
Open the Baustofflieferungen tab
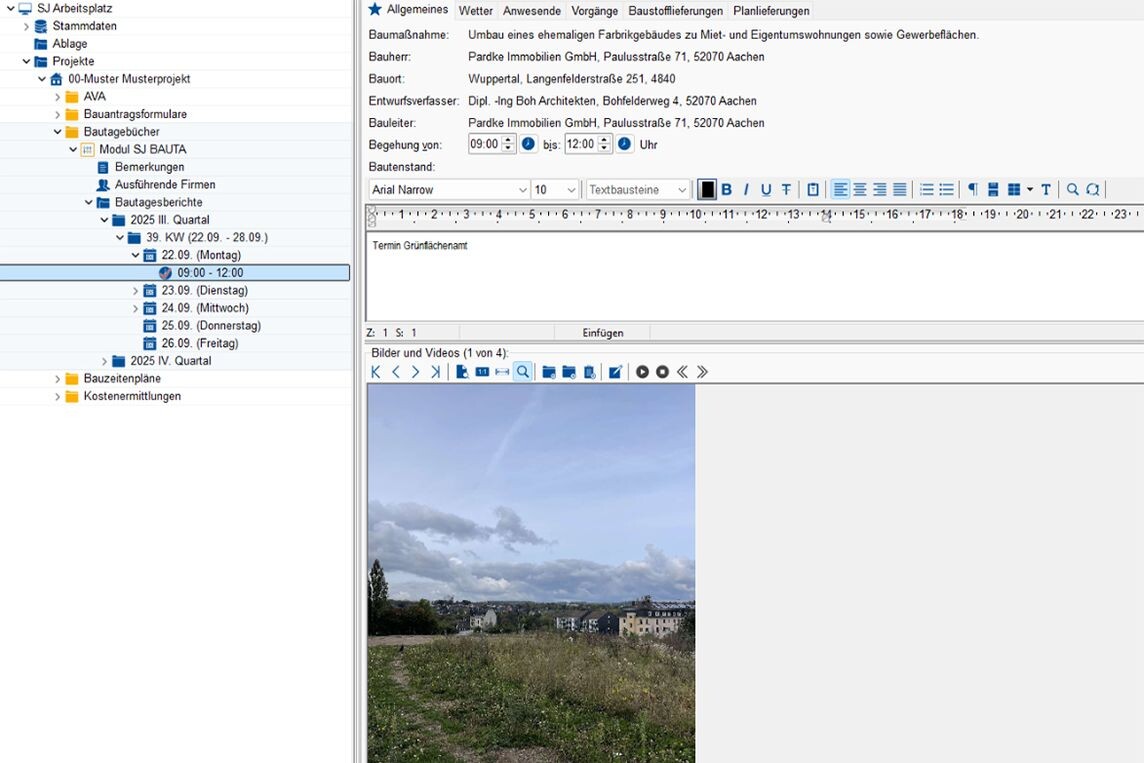point(675,11)
